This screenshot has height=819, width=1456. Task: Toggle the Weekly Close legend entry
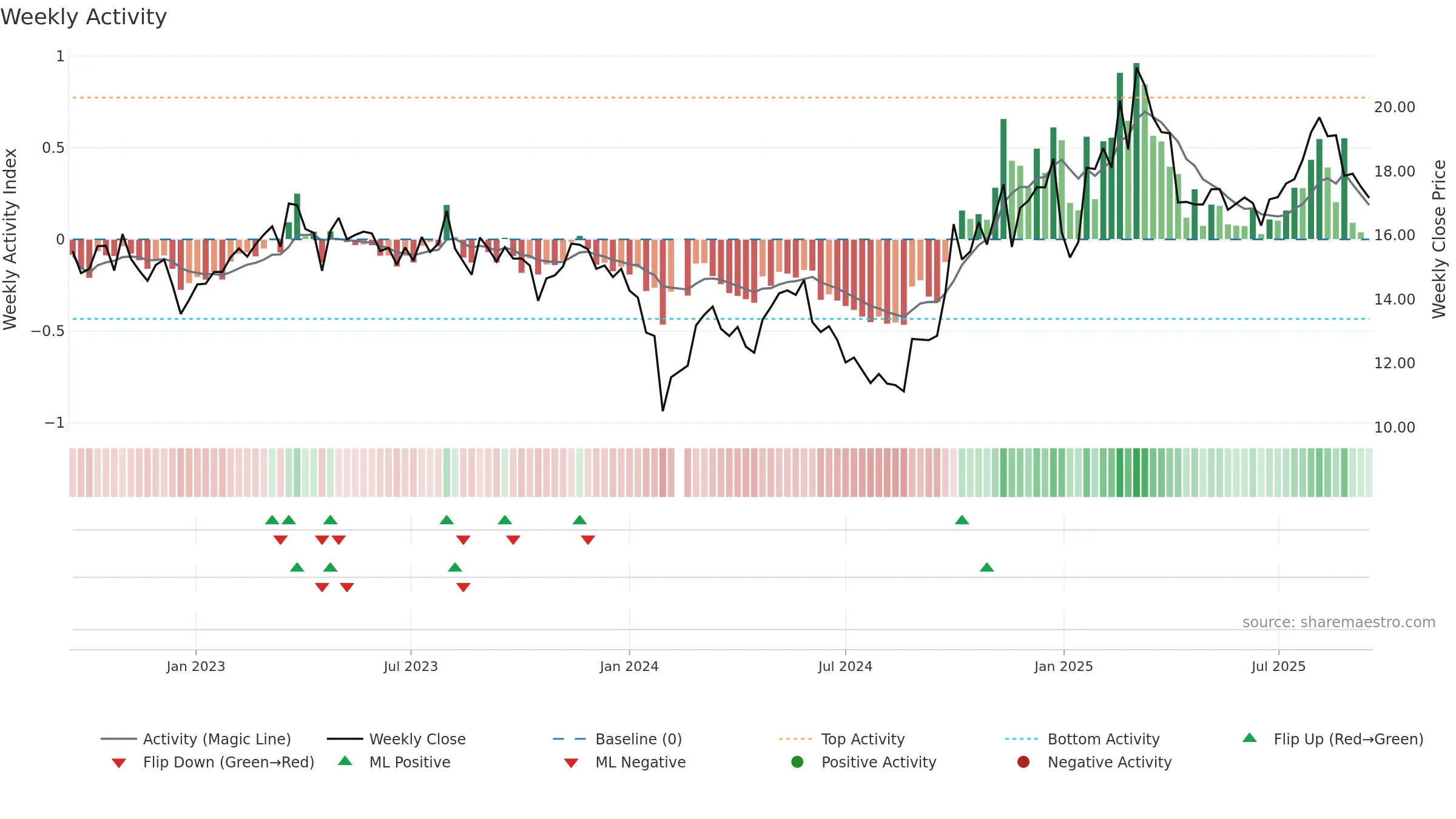pyautogui.click(x=396, y=739)
